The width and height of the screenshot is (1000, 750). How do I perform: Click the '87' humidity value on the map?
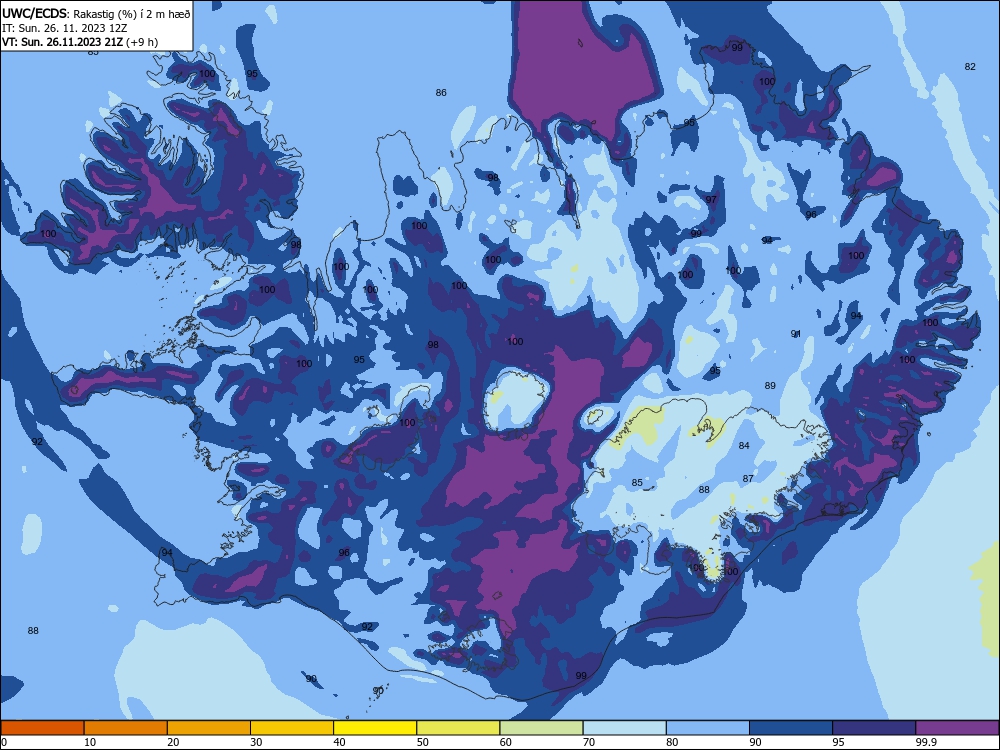pyautogui.click(x=748, y=478)
